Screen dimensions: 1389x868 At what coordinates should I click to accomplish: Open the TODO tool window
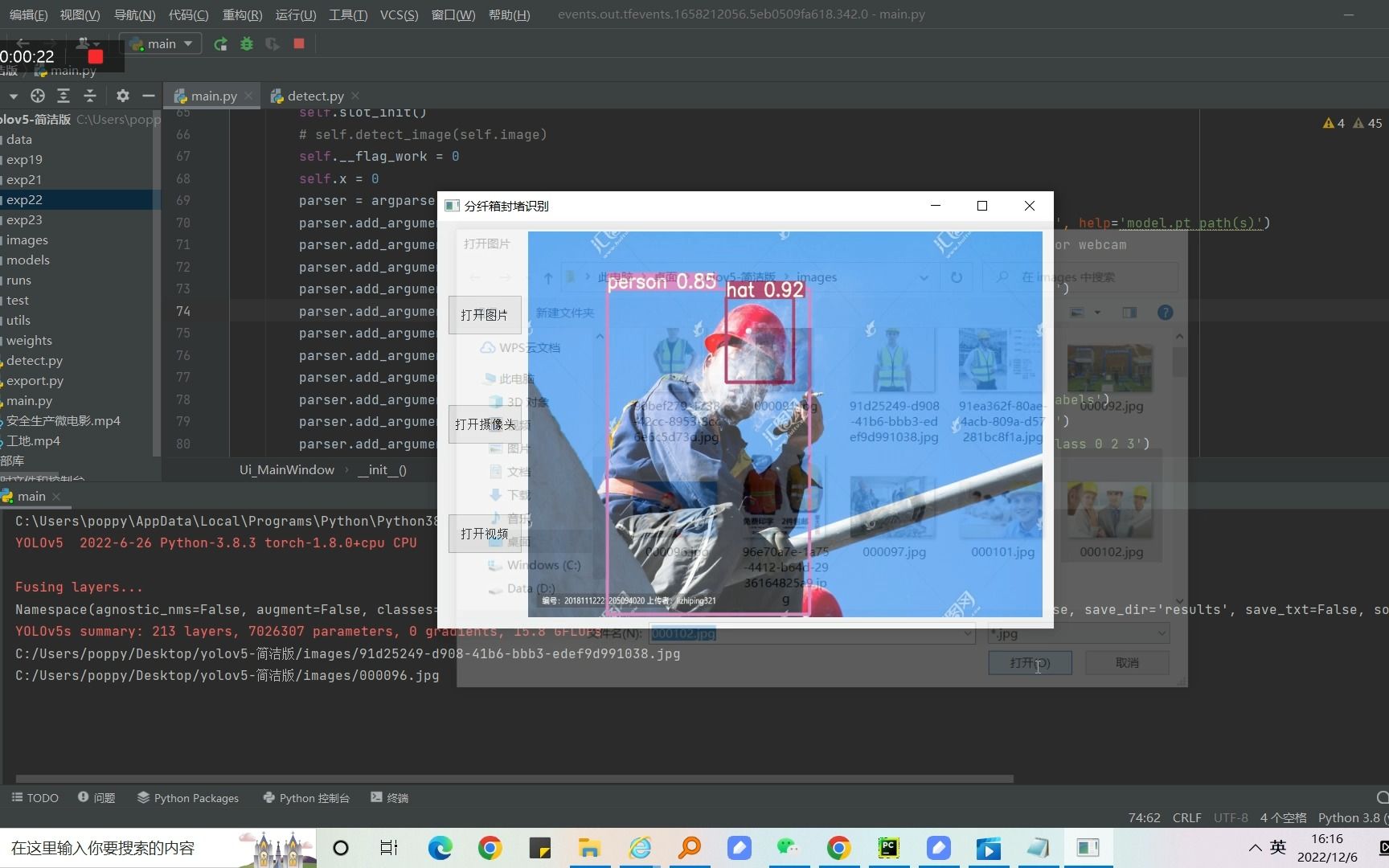(35, 798)
